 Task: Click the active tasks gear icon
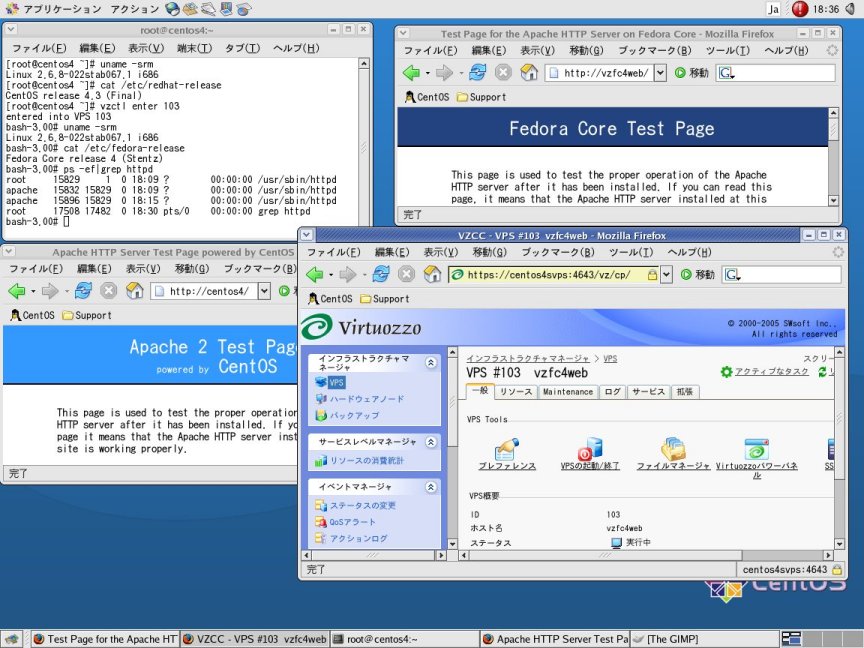tap(727, 372)
